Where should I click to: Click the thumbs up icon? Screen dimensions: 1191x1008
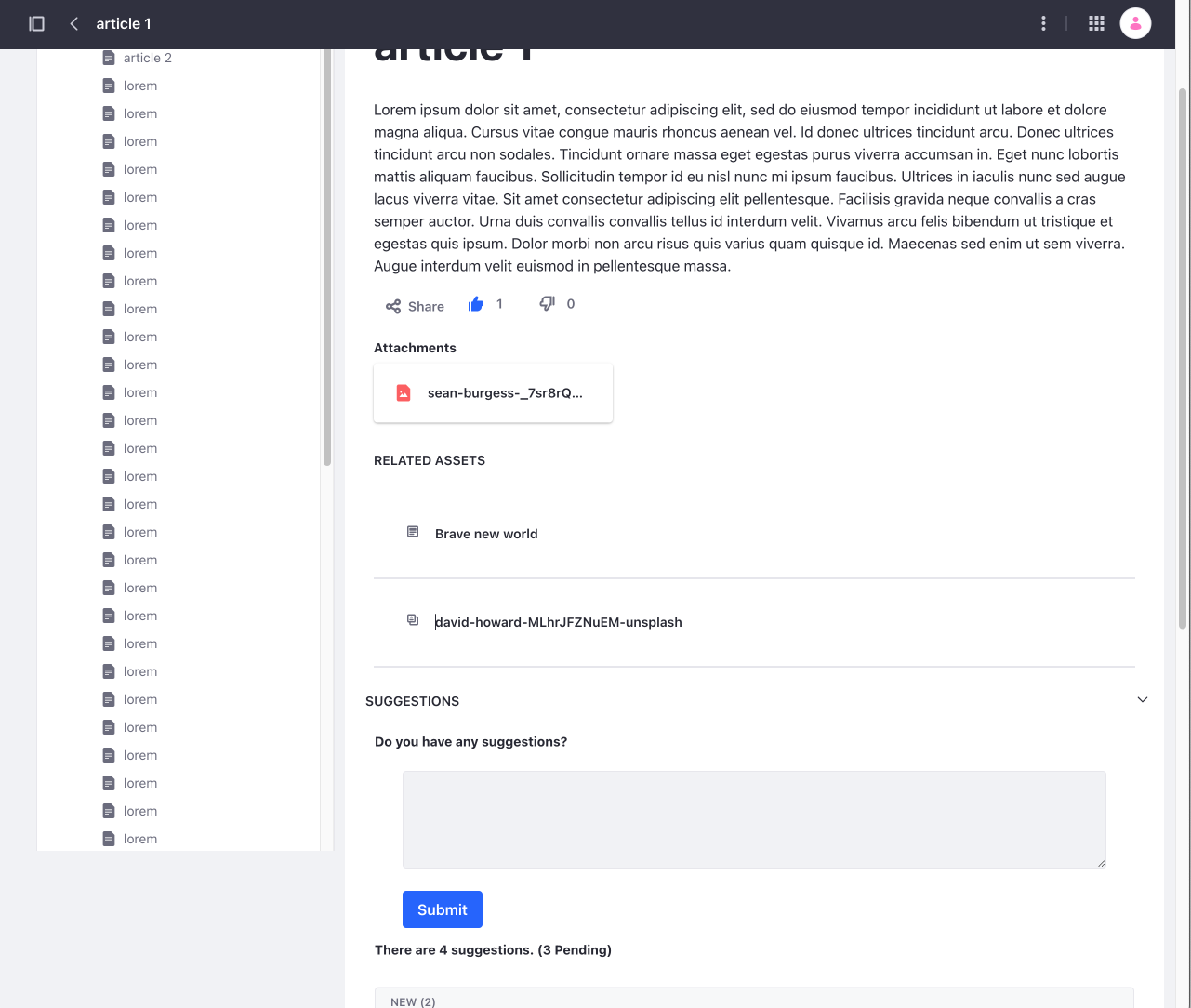476,304
